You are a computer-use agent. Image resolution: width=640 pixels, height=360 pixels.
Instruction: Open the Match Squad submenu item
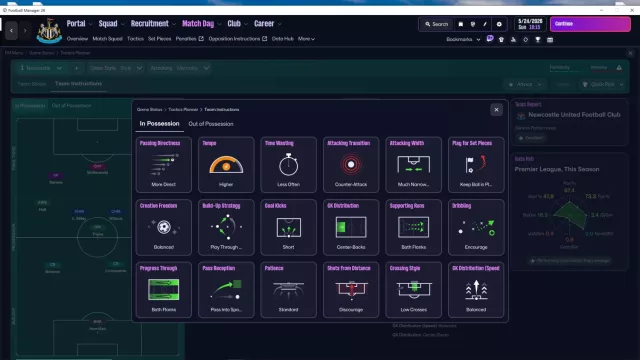coord(107,39)
